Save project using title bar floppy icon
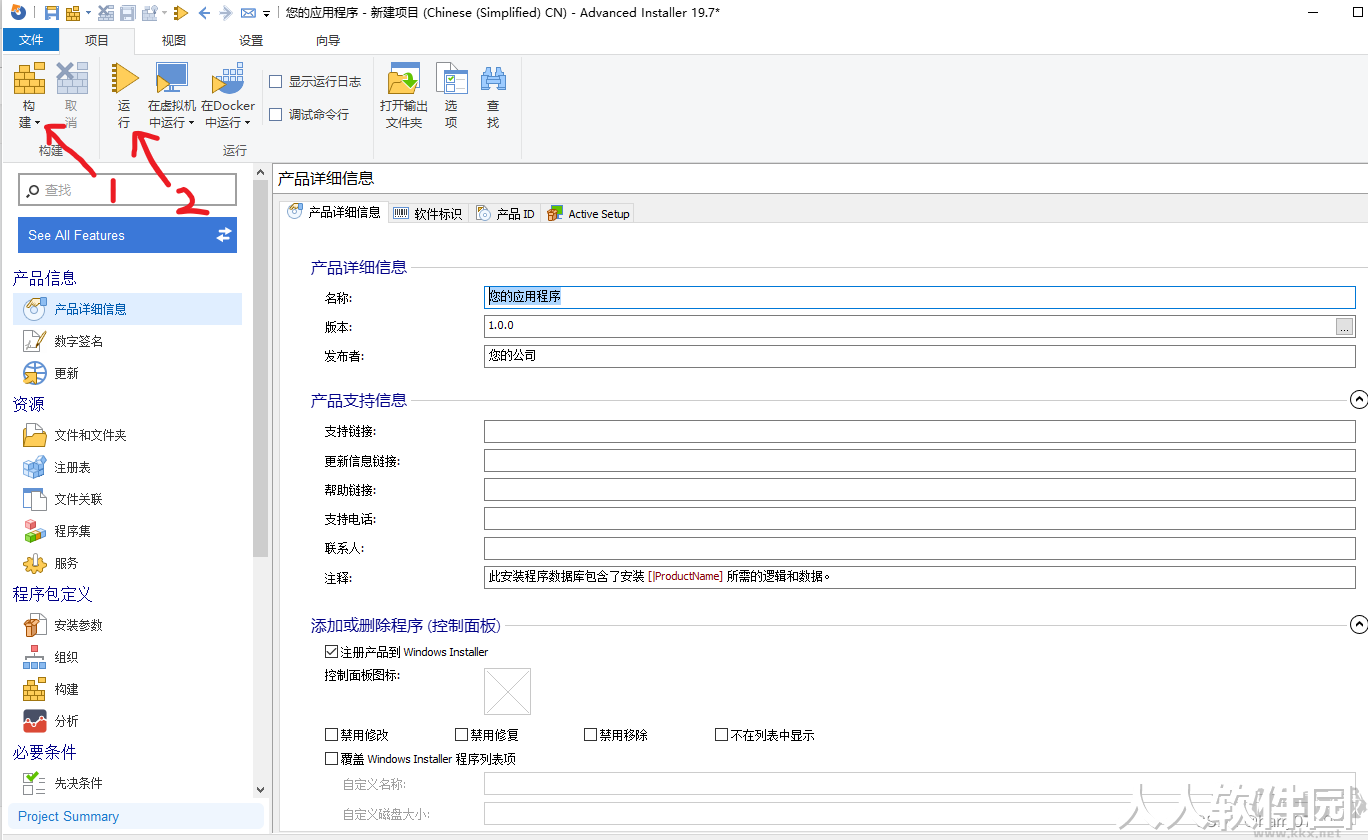 (x=51, y=13)
